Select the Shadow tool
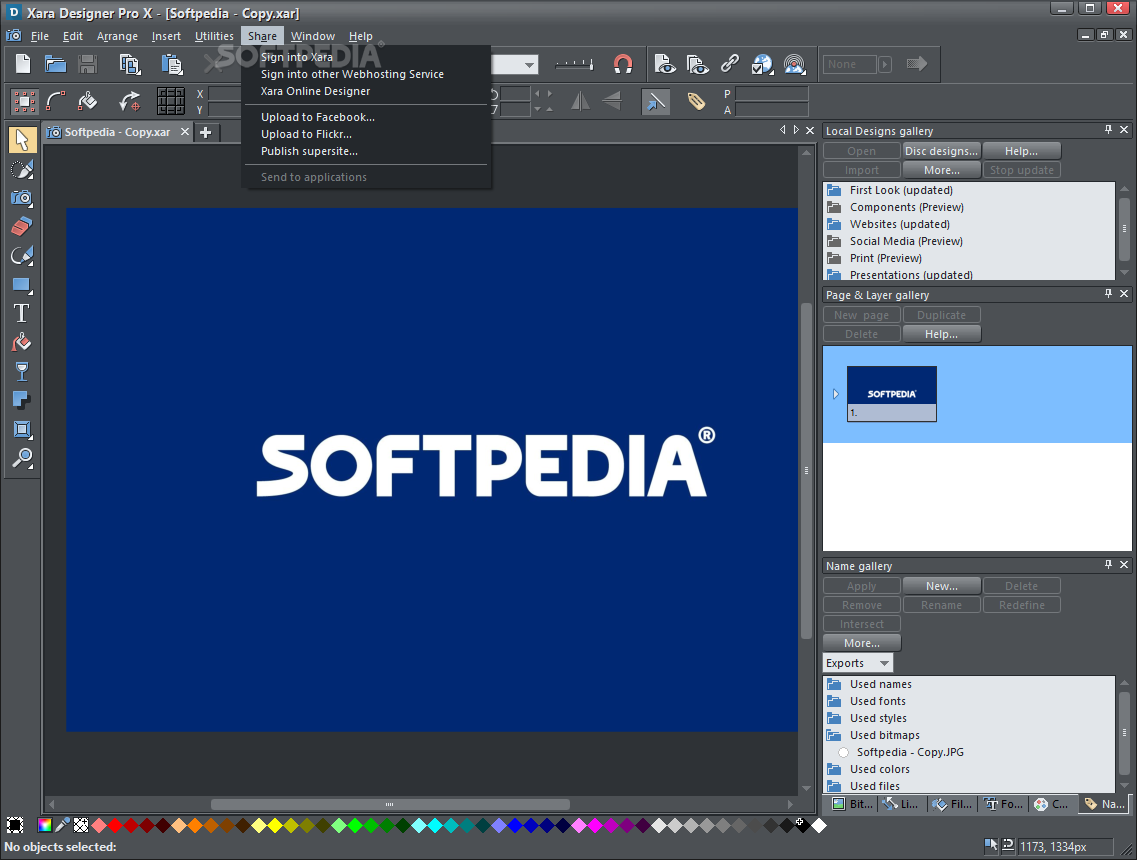The image size is (1137, 860). (x=22, y=400)
